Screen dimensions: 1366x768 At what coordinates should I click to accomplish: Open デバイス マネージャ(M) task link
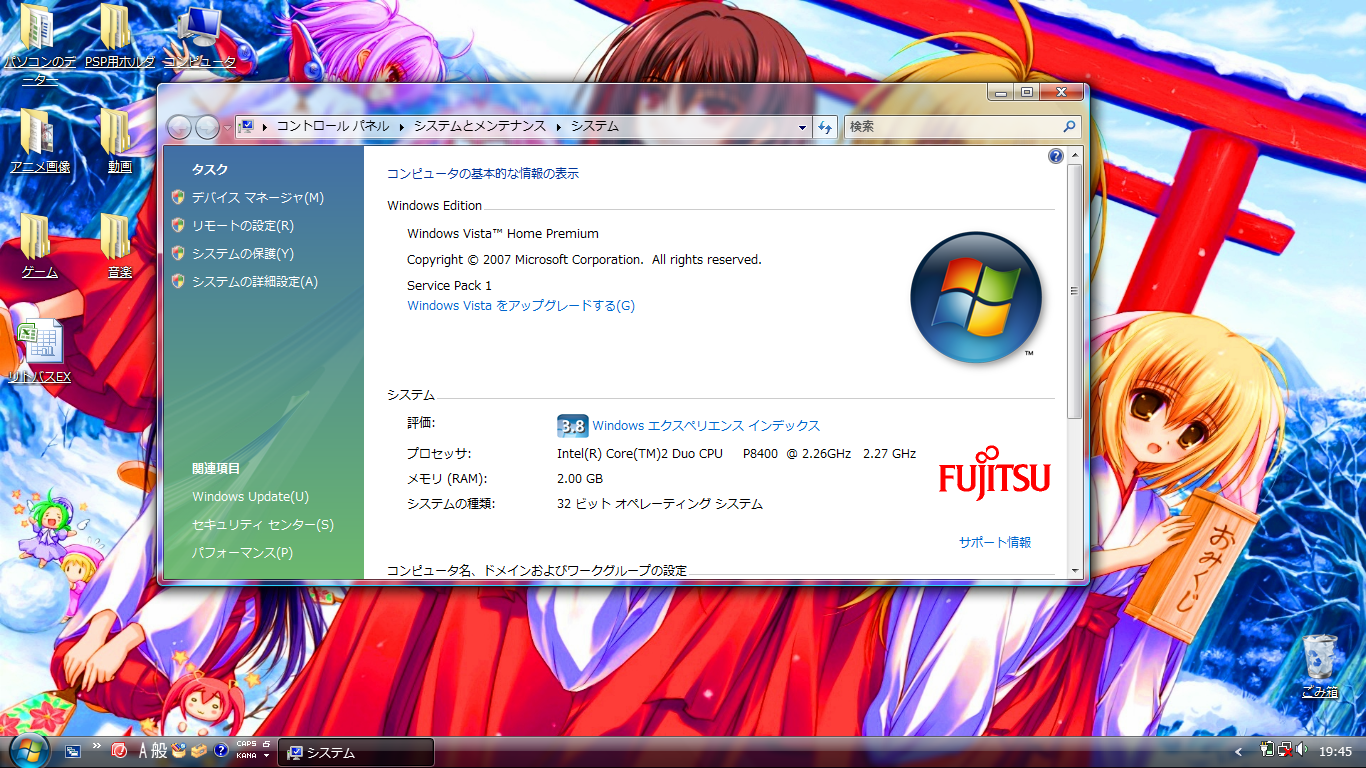[x=258, y=198]
